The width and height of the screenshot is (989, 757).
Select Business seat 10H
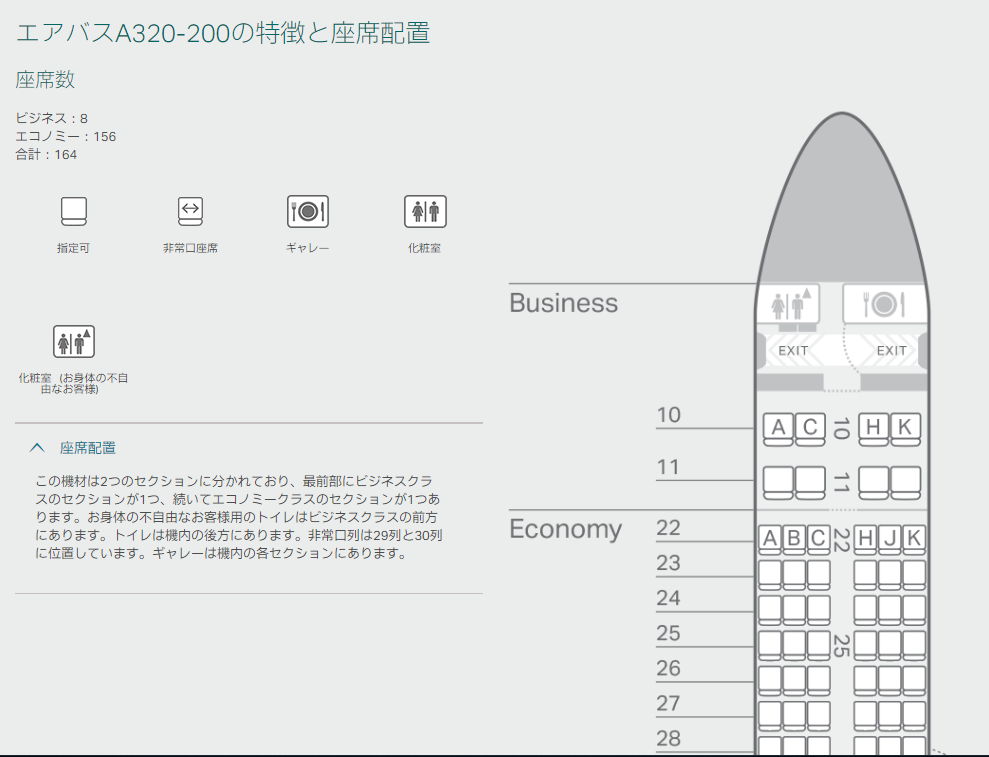point(874,430)
